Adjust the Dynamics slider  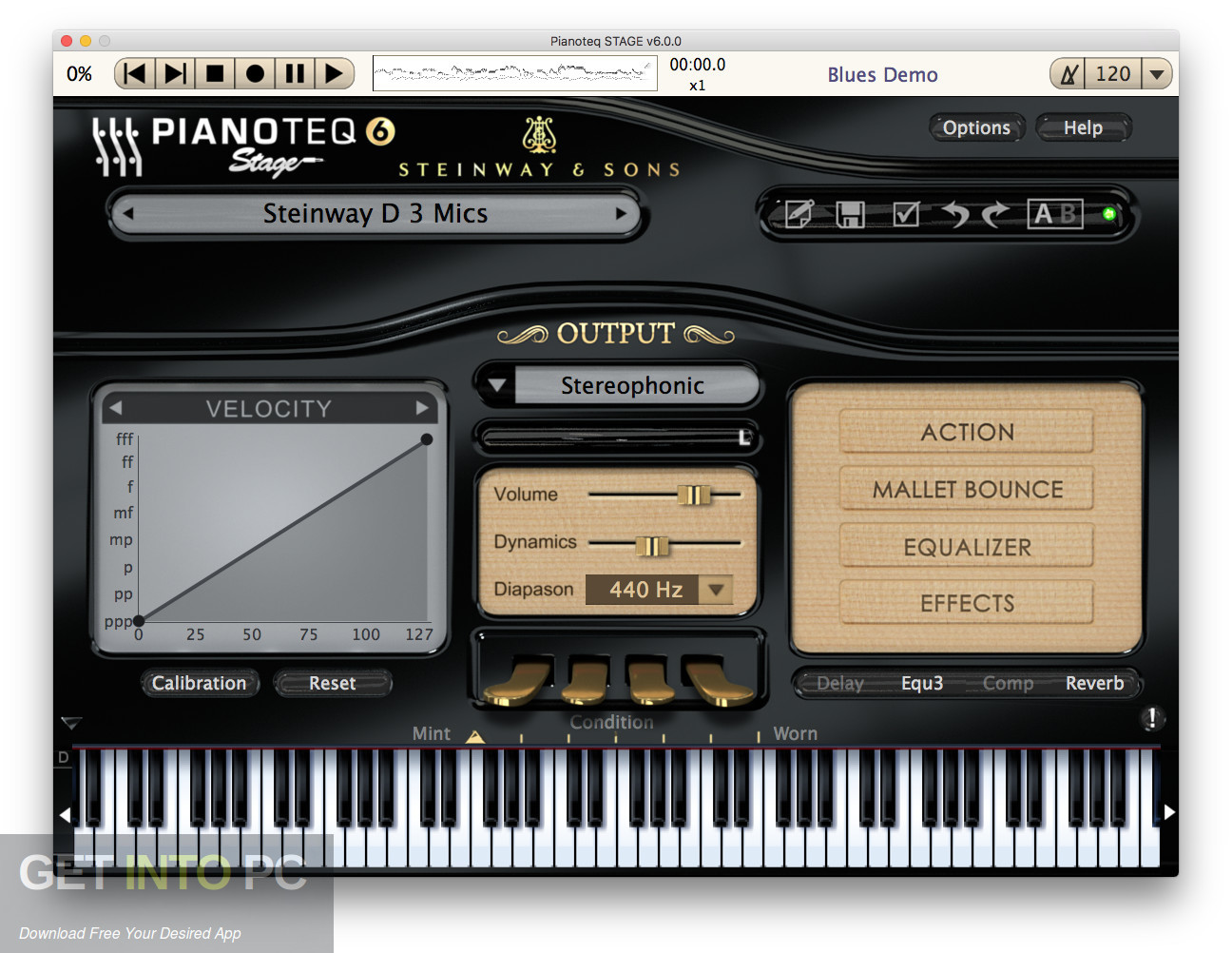651,545
